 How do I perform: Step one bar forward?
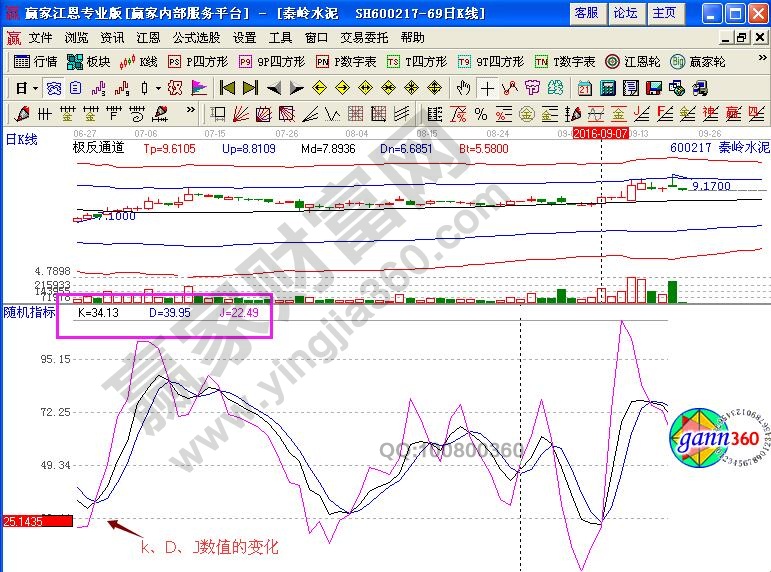(296, 89)
